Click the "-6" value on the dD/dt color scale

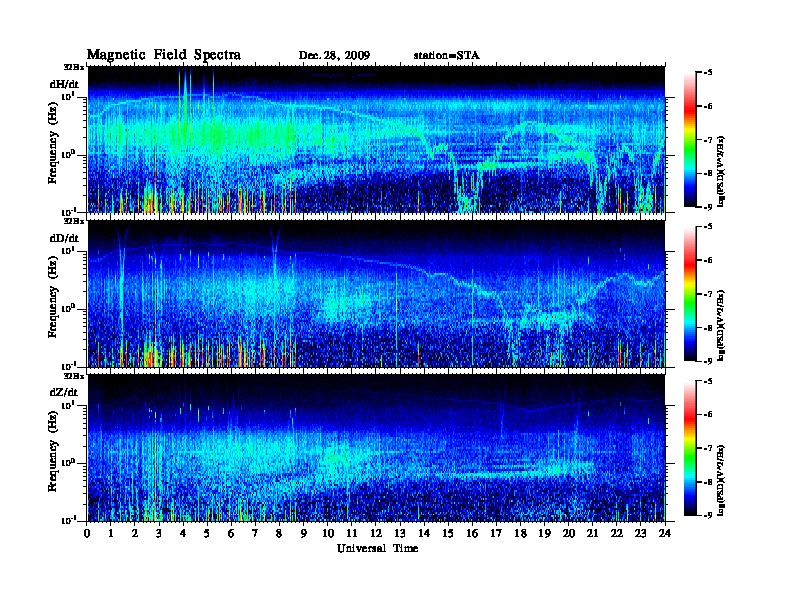tap(708, 261)
